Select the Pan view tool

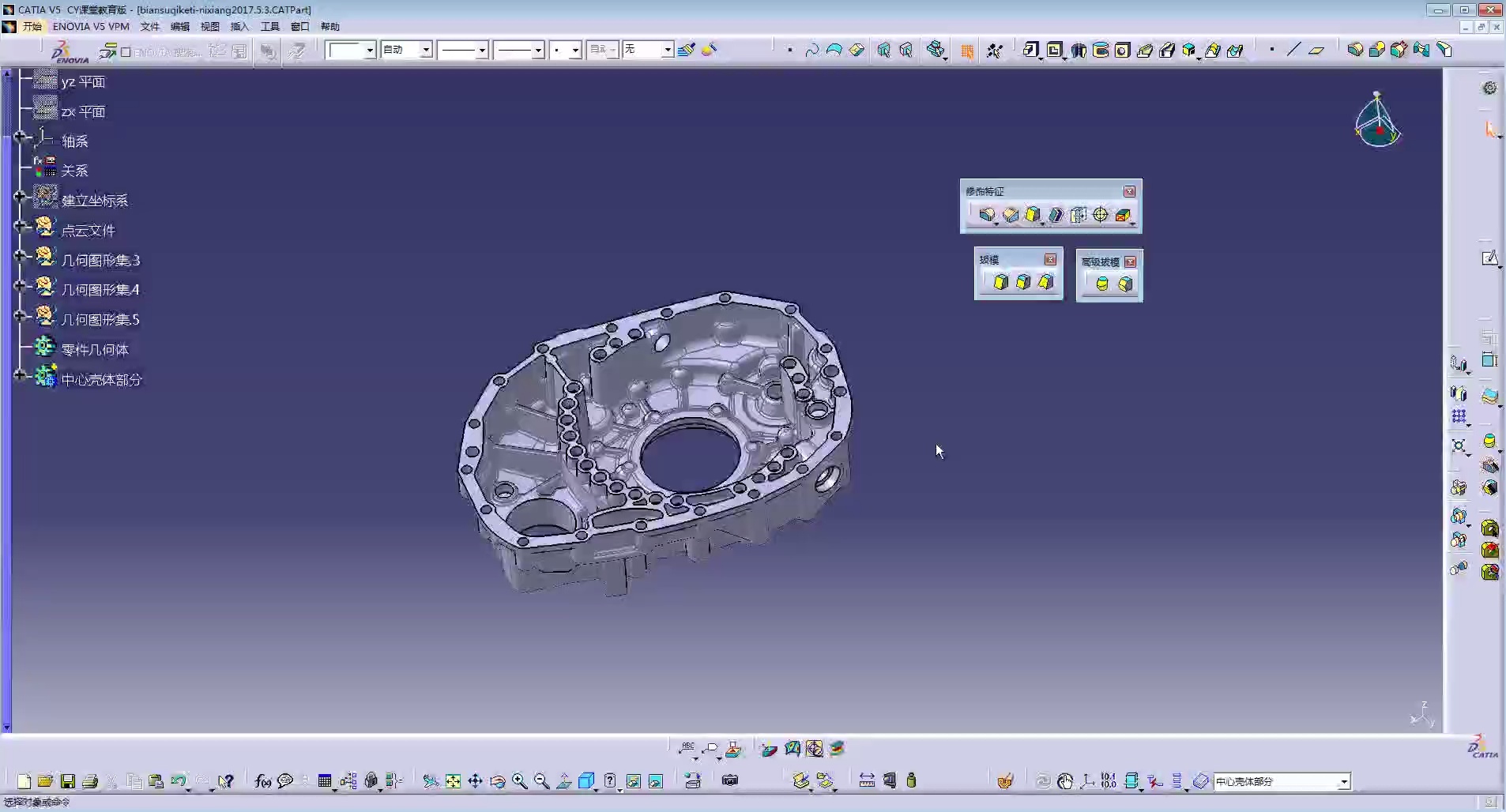pyautogui.click(x=475, y=781)
